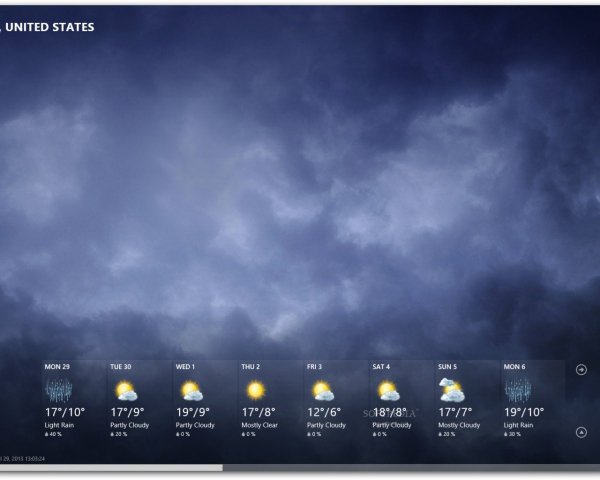Click the partly cloudy icon for WED 1
600x480 pixels.
point(190,390)
